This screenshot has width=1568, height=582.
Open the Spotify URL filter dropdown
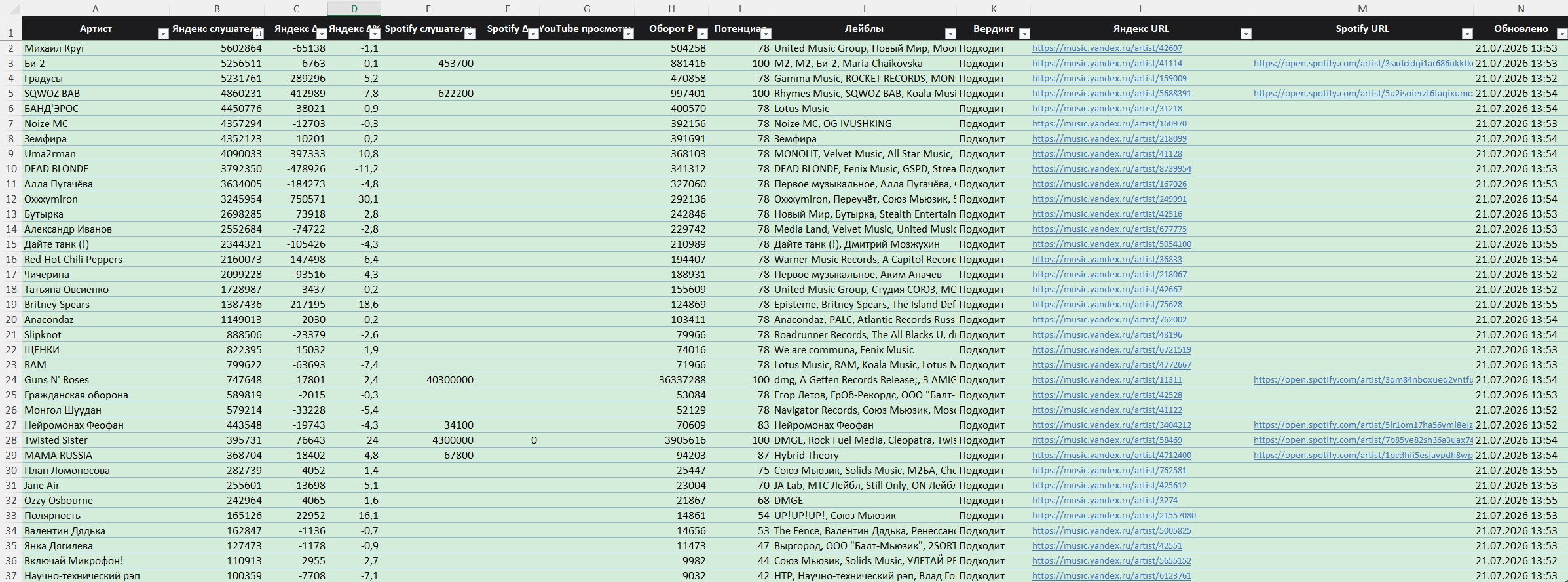(1467, 34)
